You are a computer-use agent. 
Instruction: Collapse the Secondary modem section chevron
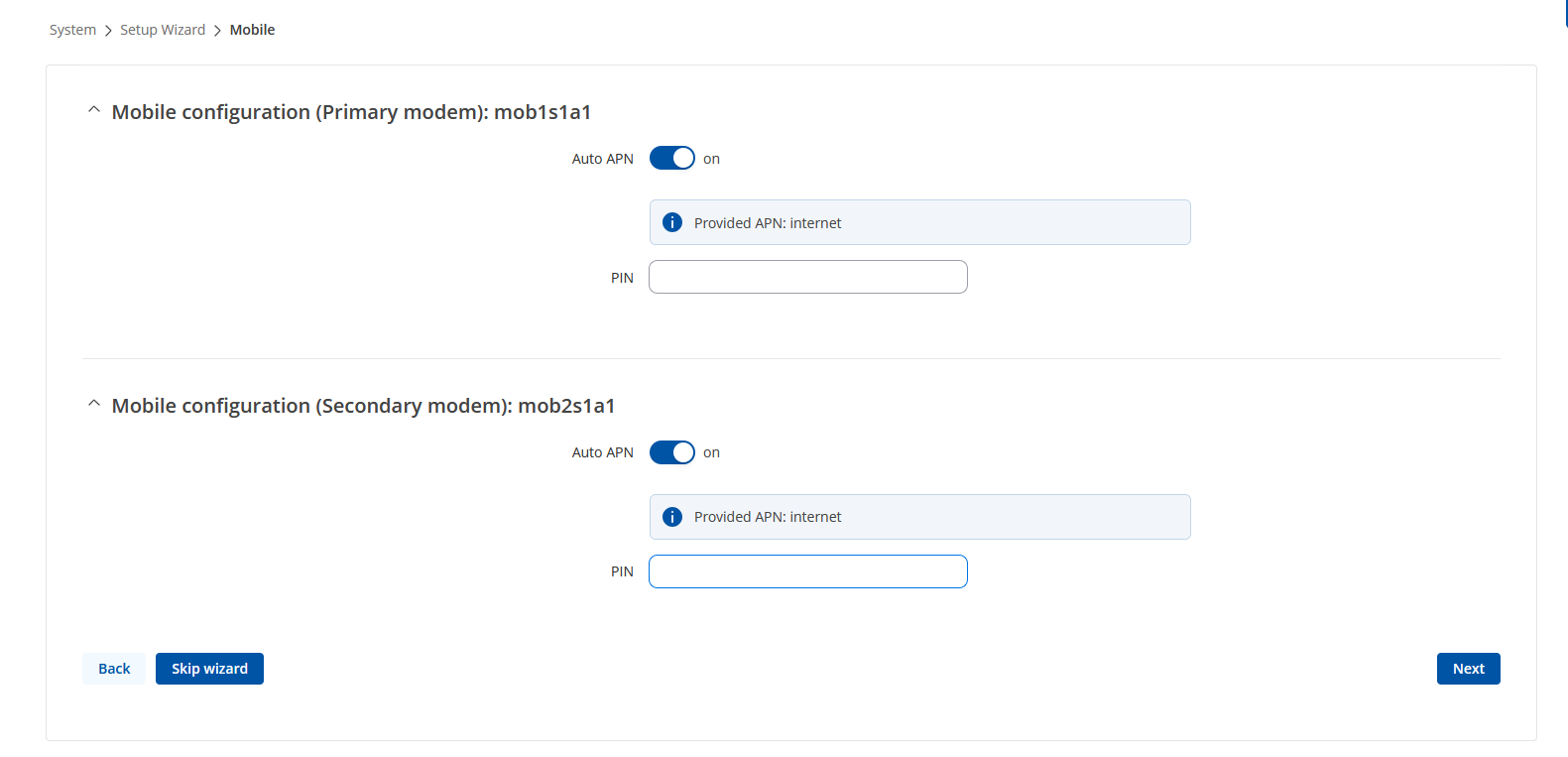[94, 404]
